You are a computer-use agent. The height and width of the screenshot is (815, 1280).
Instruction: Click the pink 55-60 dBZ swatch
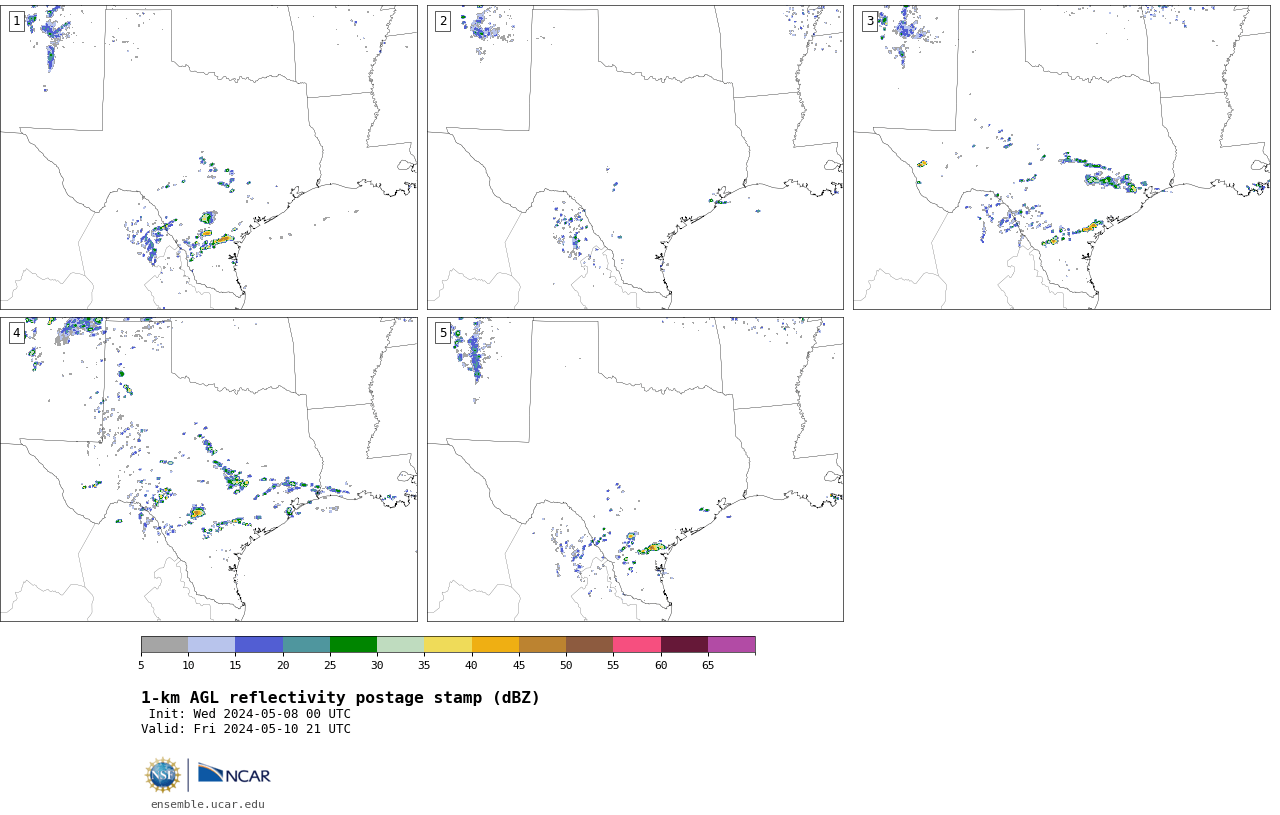(x=637, y=645)
